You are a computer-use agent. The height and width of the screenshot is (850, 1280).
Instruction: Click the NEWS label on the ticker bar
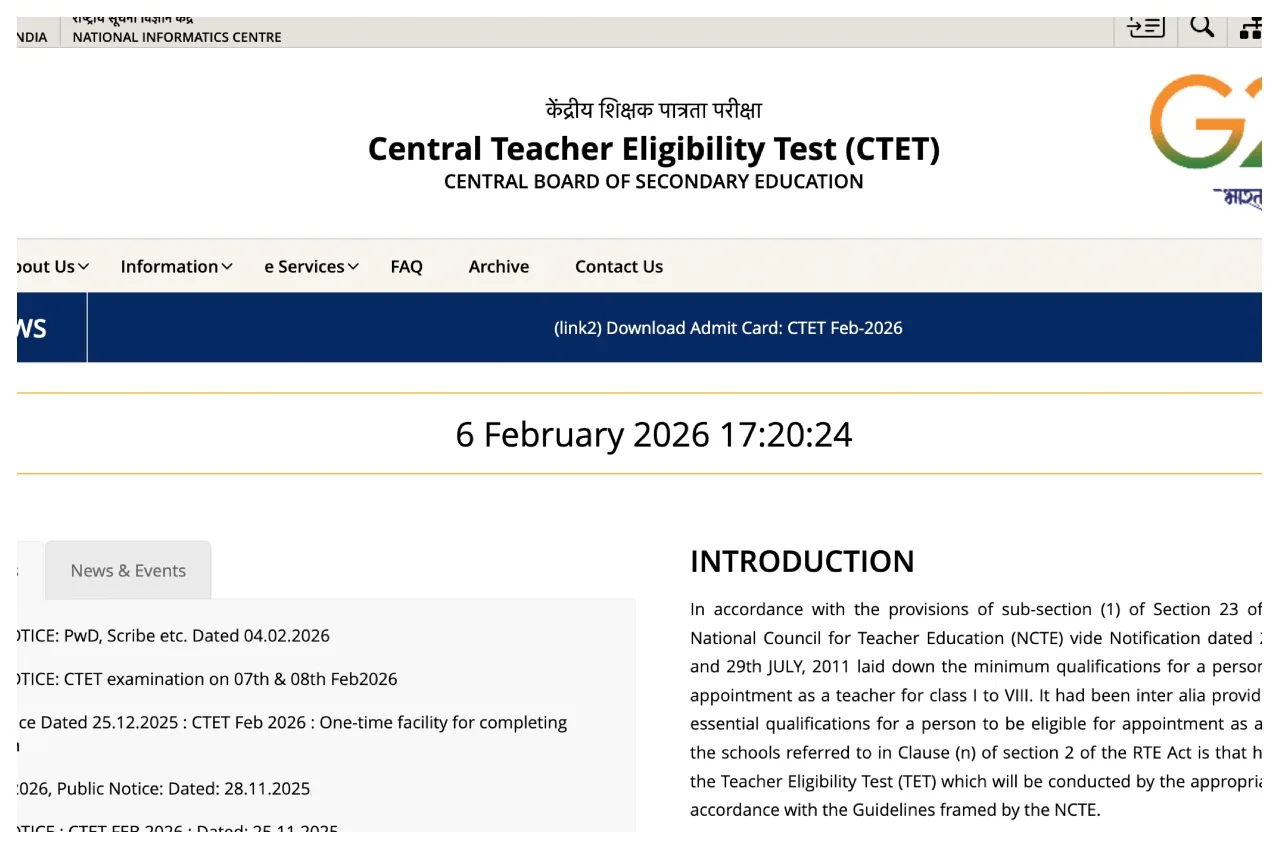point(35,327)
